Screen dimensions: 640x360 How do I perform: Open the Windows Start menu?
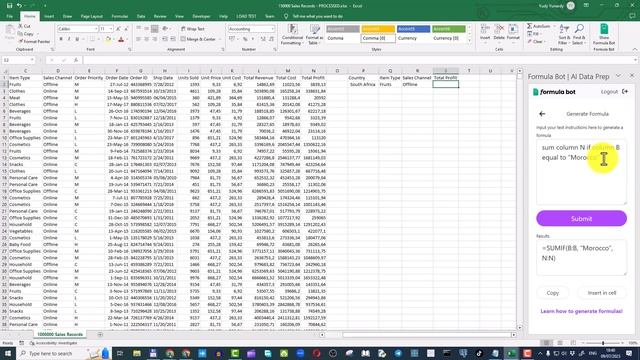[7, 353]
